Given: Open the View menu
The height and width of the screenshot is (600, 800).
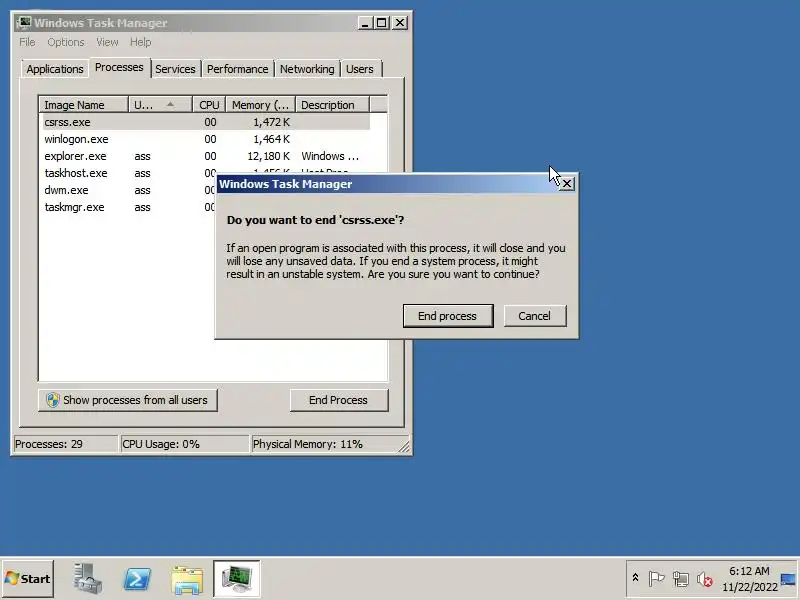Looking at the screenshot, I should click(x=107, y=42).
